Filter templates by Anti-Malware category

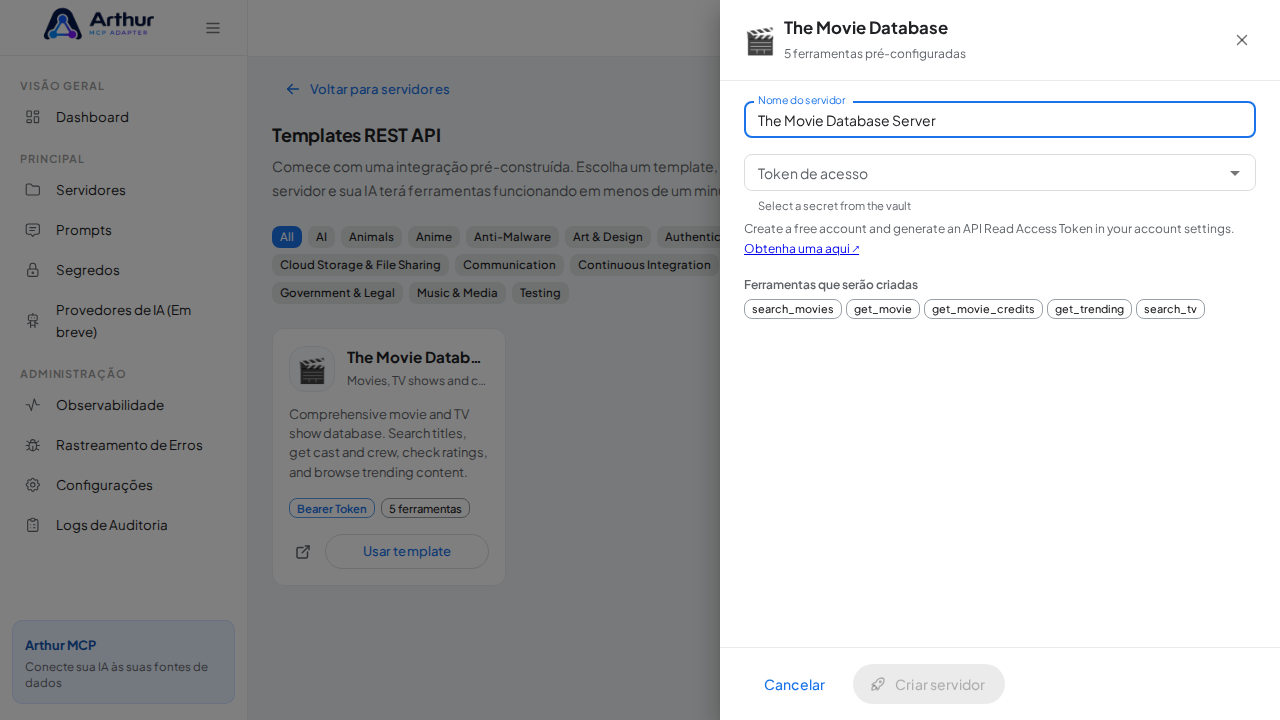coord(512,237)
